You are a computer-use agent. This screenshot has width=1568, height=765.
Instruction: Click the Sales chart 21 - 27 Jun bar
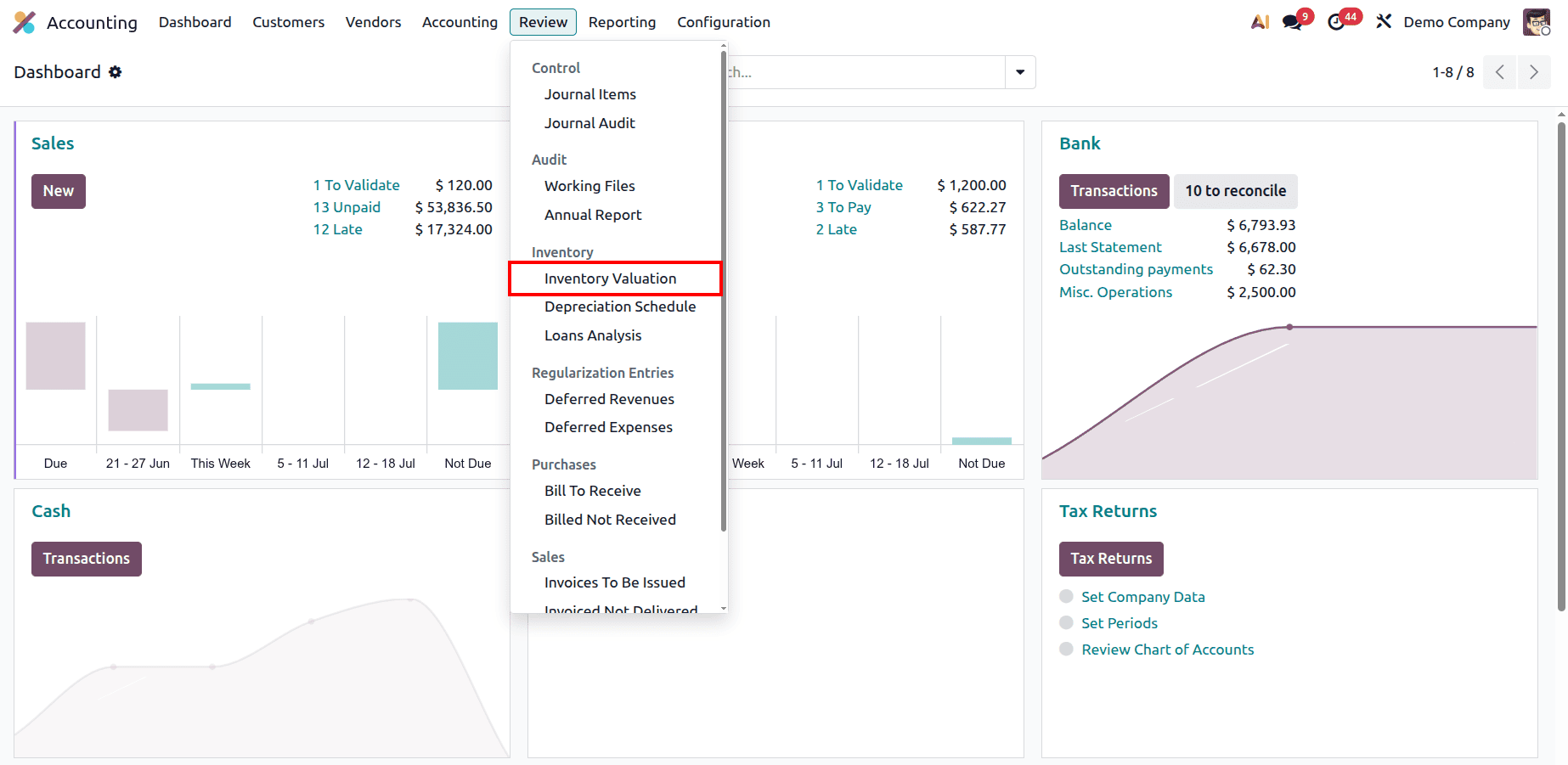pyautogui.click(x=138, y=410)
